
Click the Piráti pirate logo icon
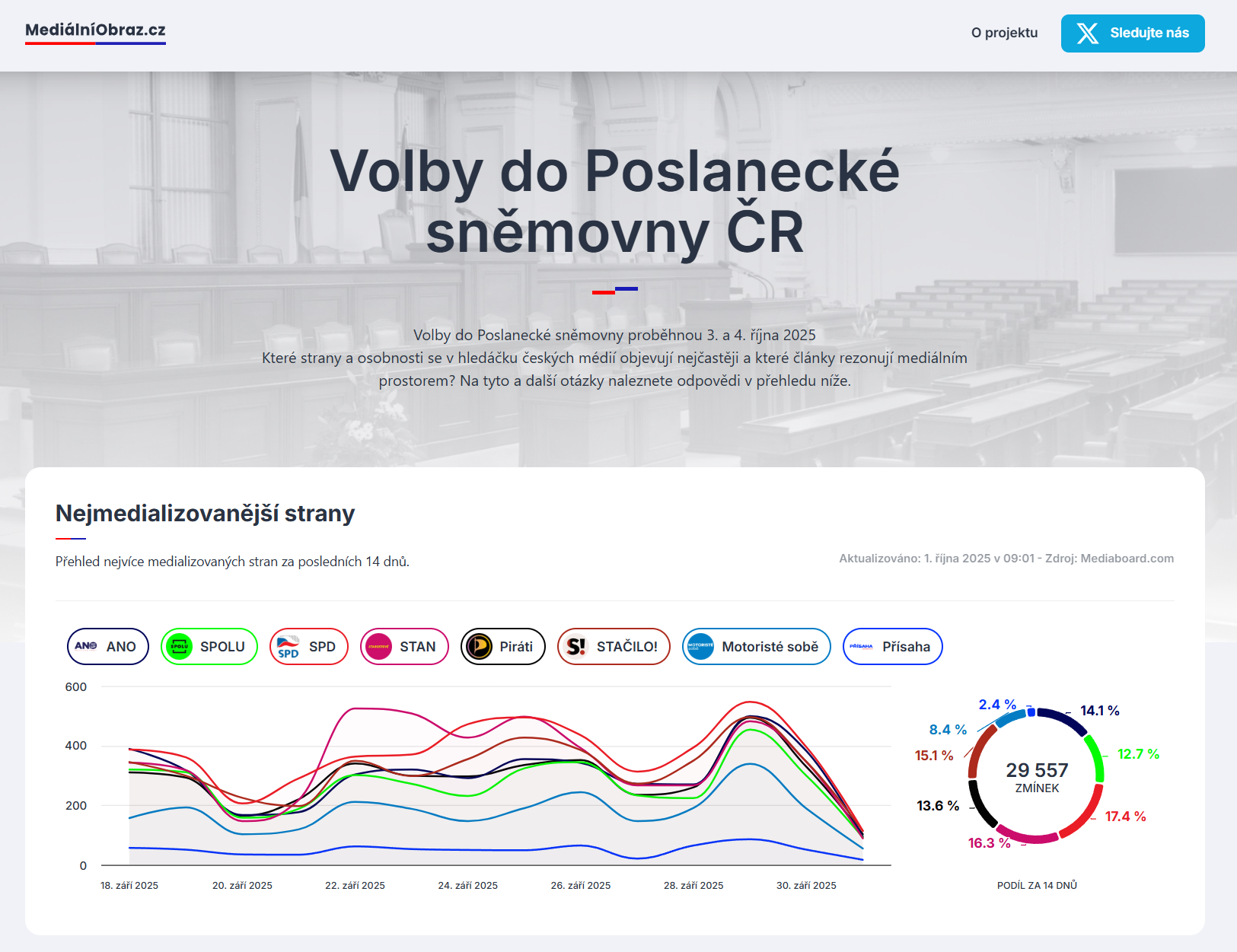click(479, 647)
